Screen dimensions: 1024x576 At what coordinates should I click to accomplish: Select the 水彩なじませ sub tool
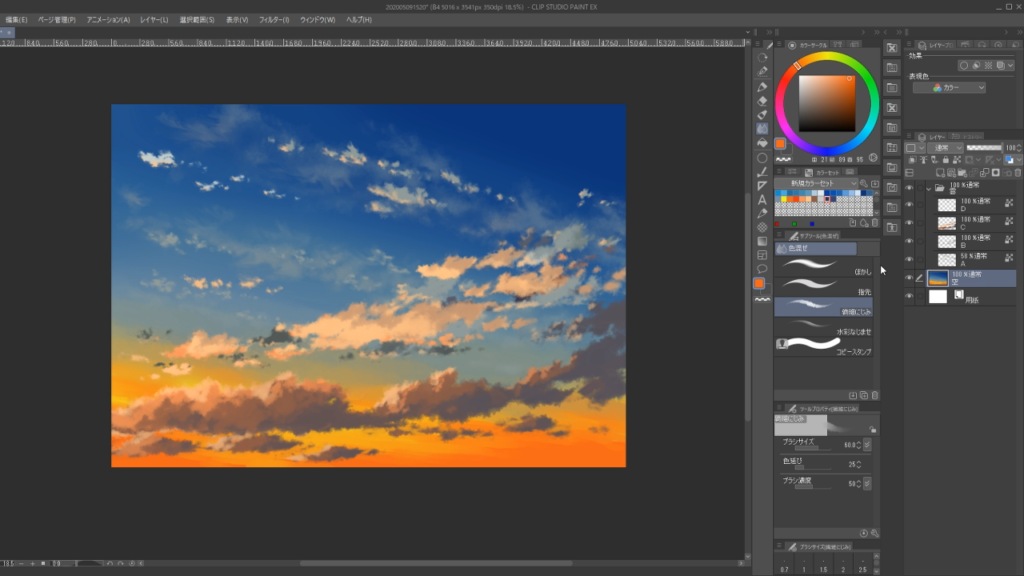point(824,327)
